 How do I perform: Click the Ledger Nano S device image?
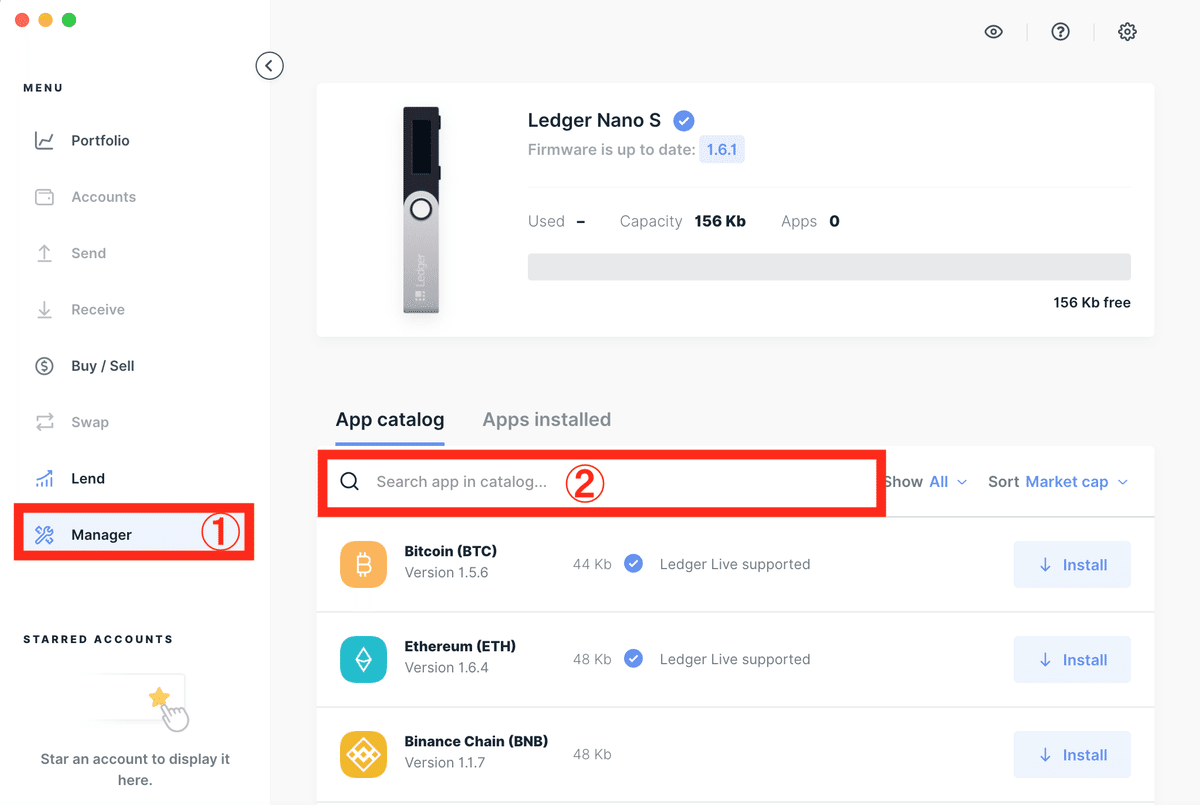click(x=421, y=210)
